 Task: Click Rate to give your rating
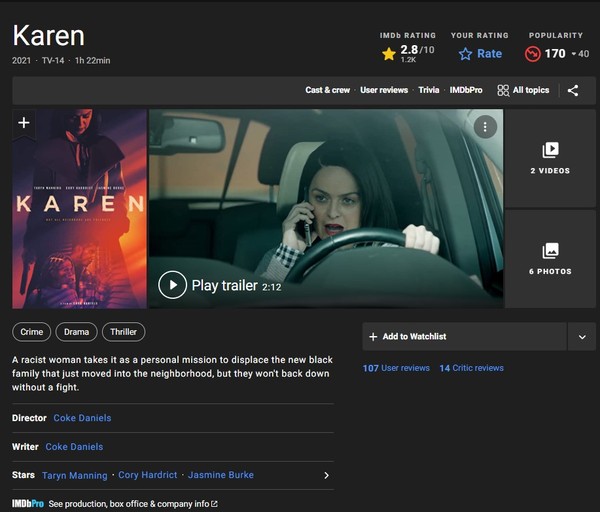point(489,54)
